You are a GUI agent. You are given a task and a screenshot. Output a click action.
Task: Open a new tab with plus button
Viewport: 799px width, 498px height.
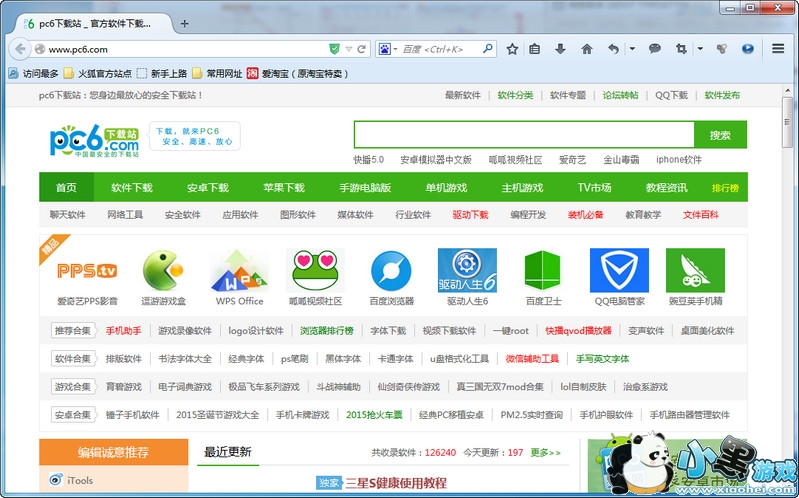(184, 23)
